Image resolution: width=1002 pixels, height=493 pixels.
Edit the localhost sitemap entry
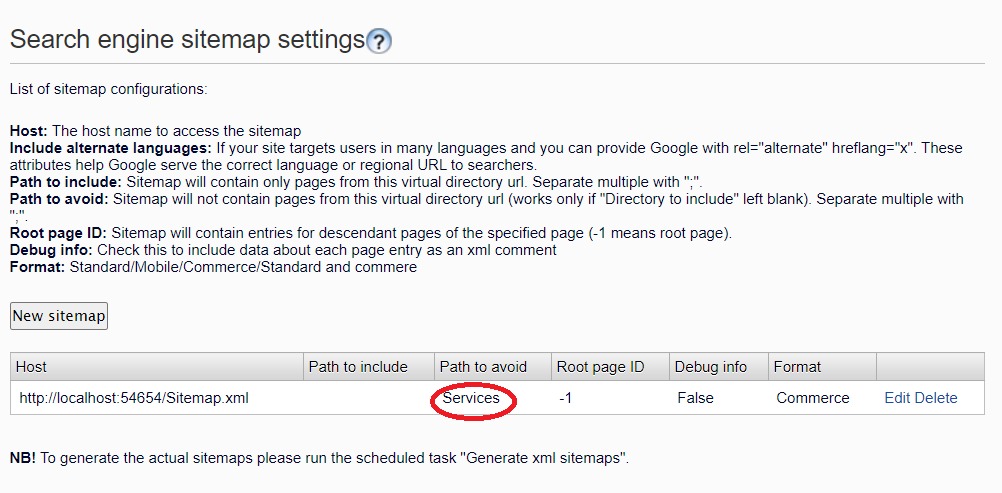(897, 398)
